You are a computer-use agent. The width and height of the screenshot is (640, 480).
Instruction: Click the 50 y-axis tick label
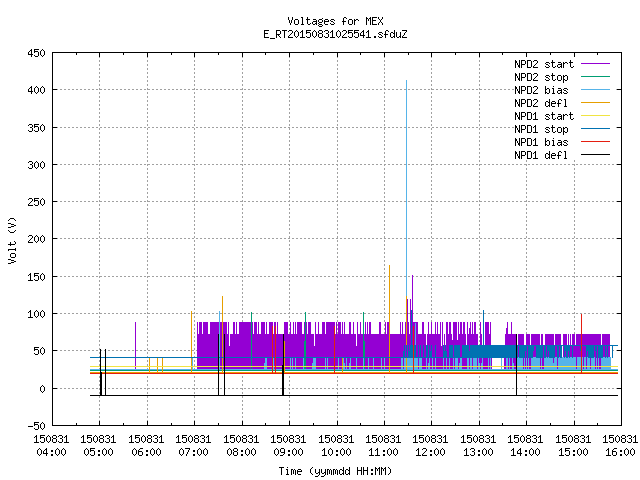click(x=39, y=351)
